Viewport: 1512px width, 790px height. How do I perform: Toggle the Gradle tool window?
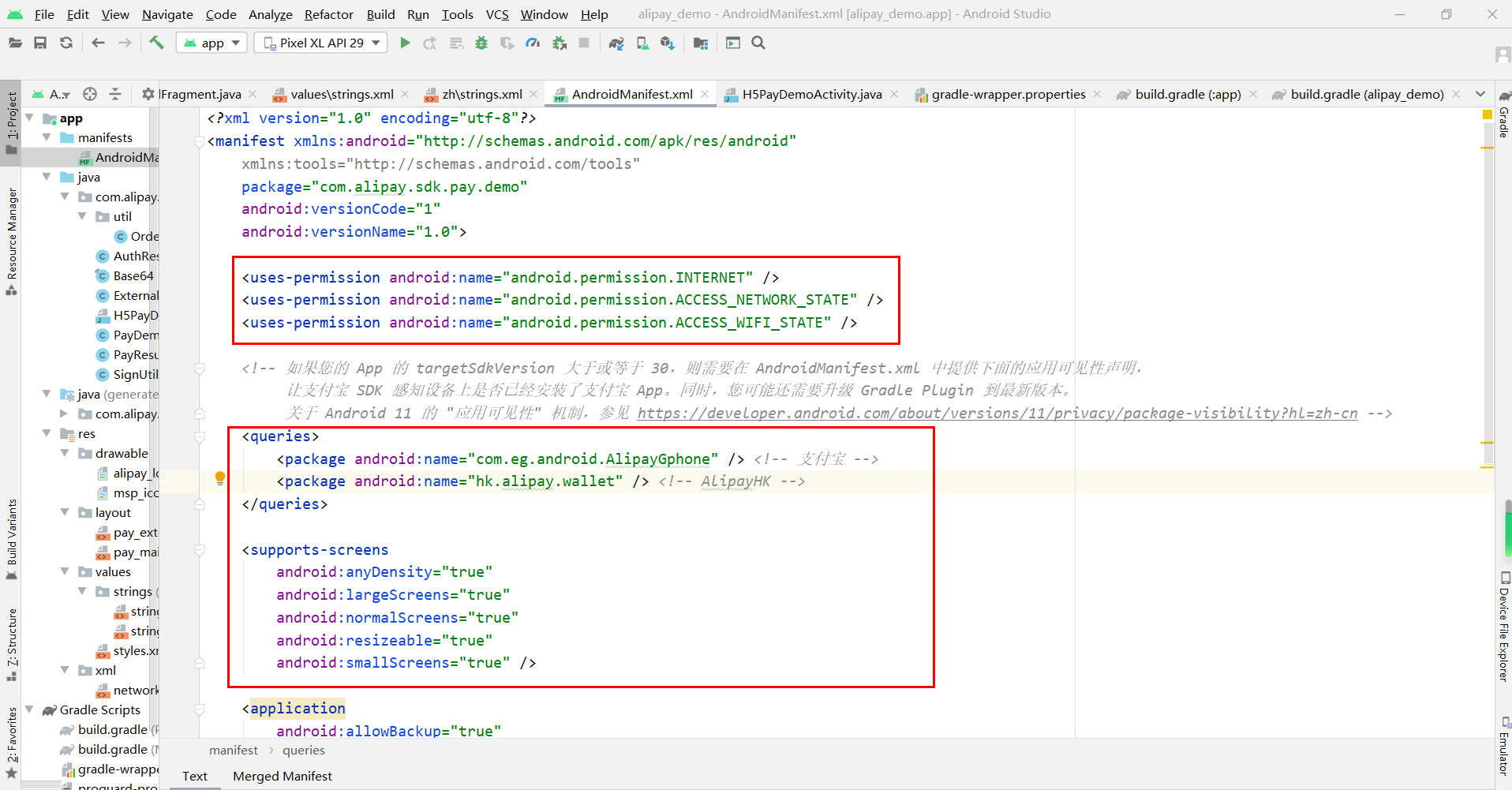click(1503, 115)
